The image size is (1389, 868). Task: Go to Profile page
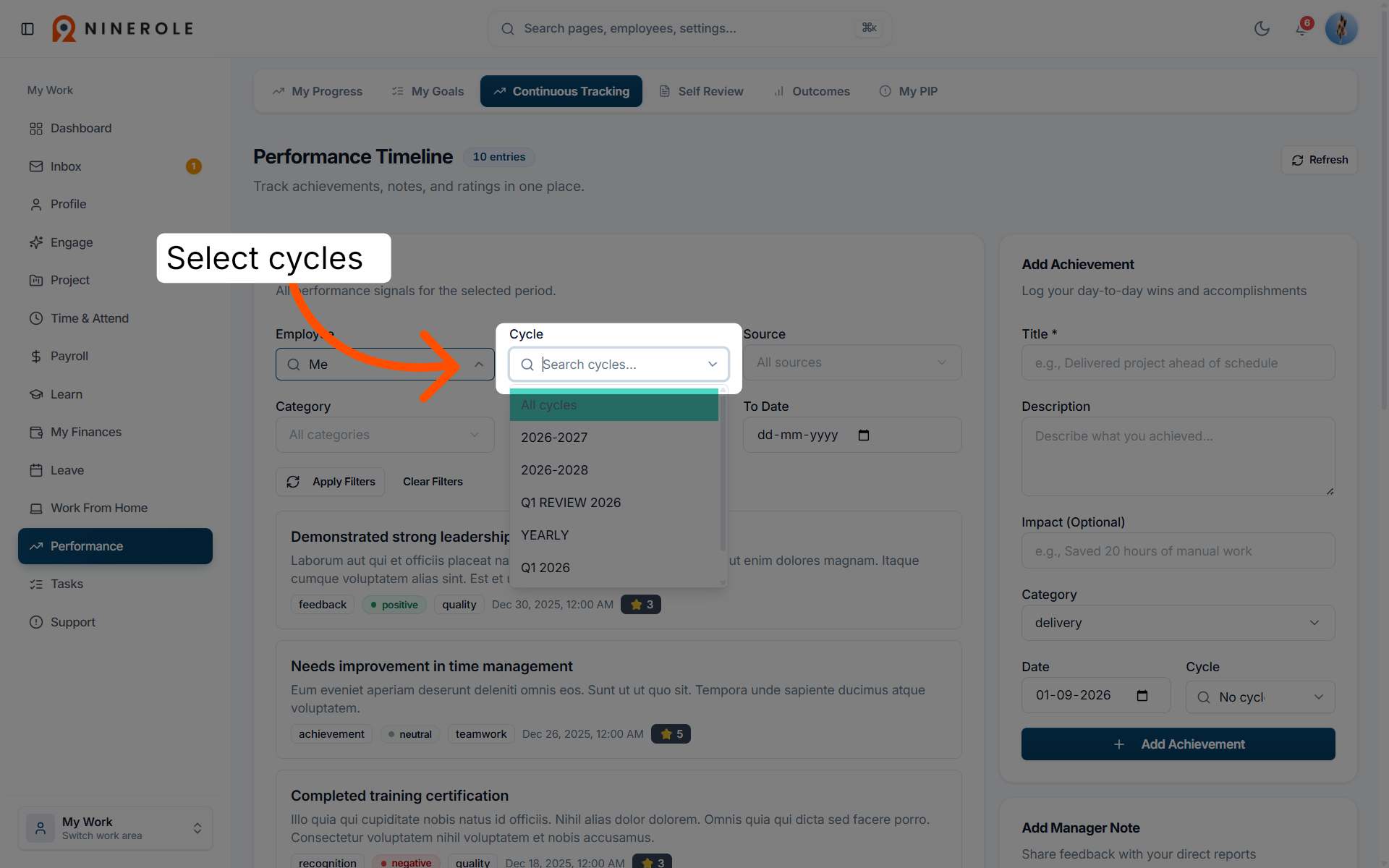click(115, 204)
